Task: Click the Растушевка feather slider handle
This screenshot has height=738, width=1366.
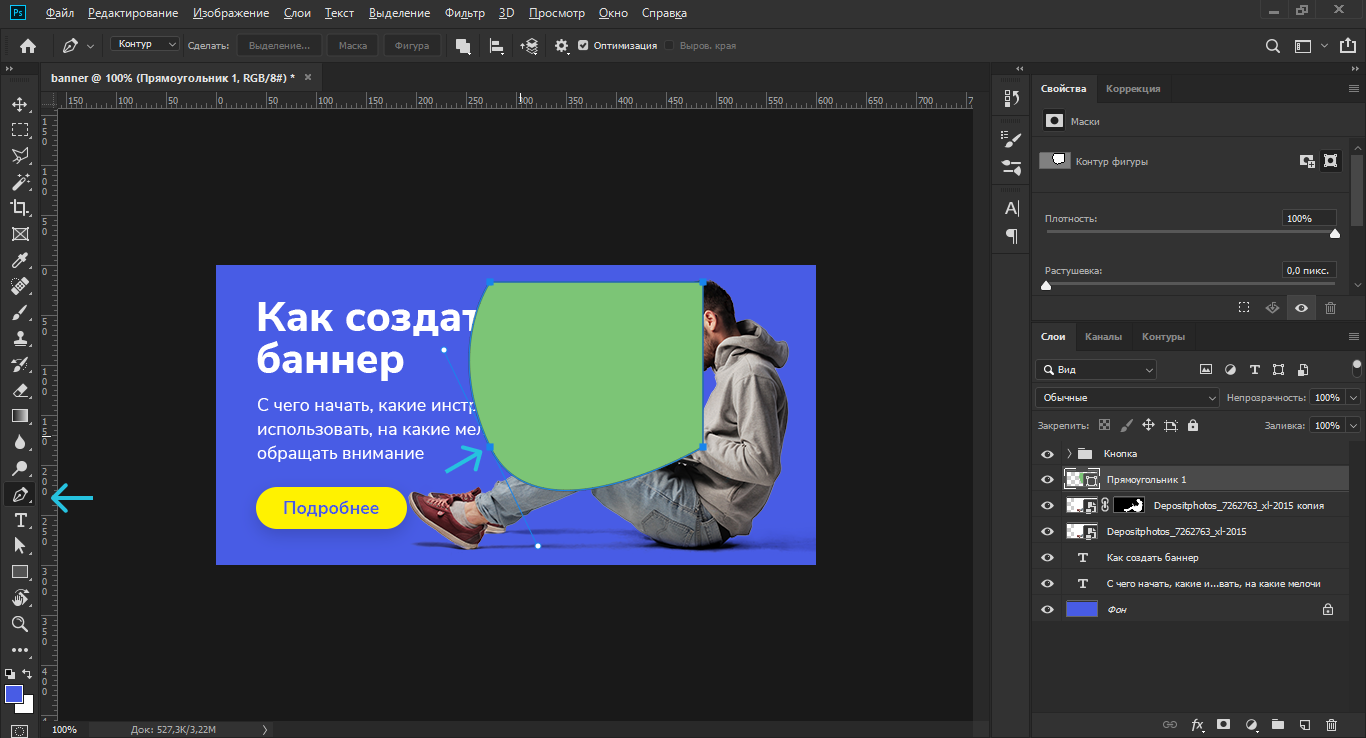Action: click(1046, 286)
